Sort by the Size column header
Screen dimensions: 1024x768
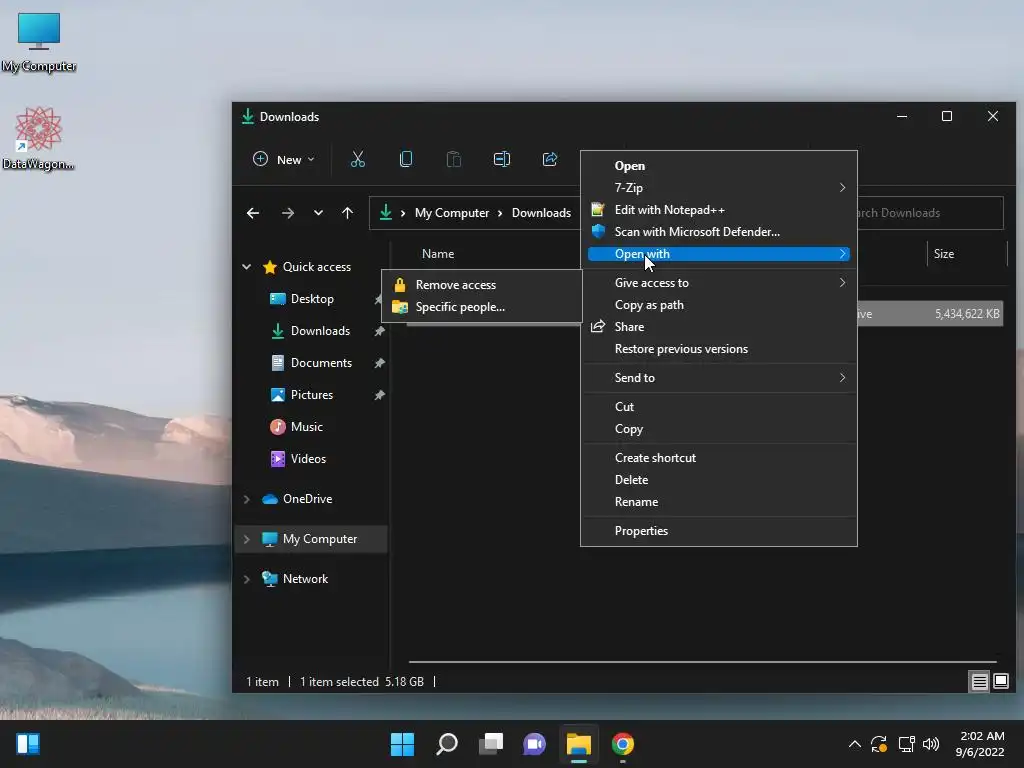[944, 254]
